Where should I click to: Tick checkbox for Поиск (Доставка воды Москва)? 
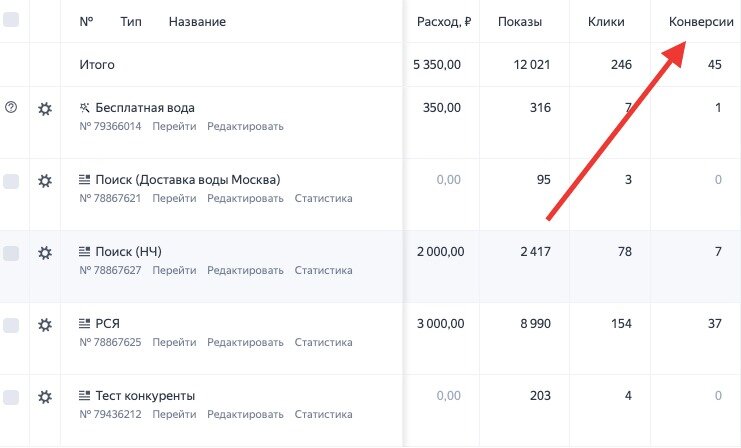point(11,182)
